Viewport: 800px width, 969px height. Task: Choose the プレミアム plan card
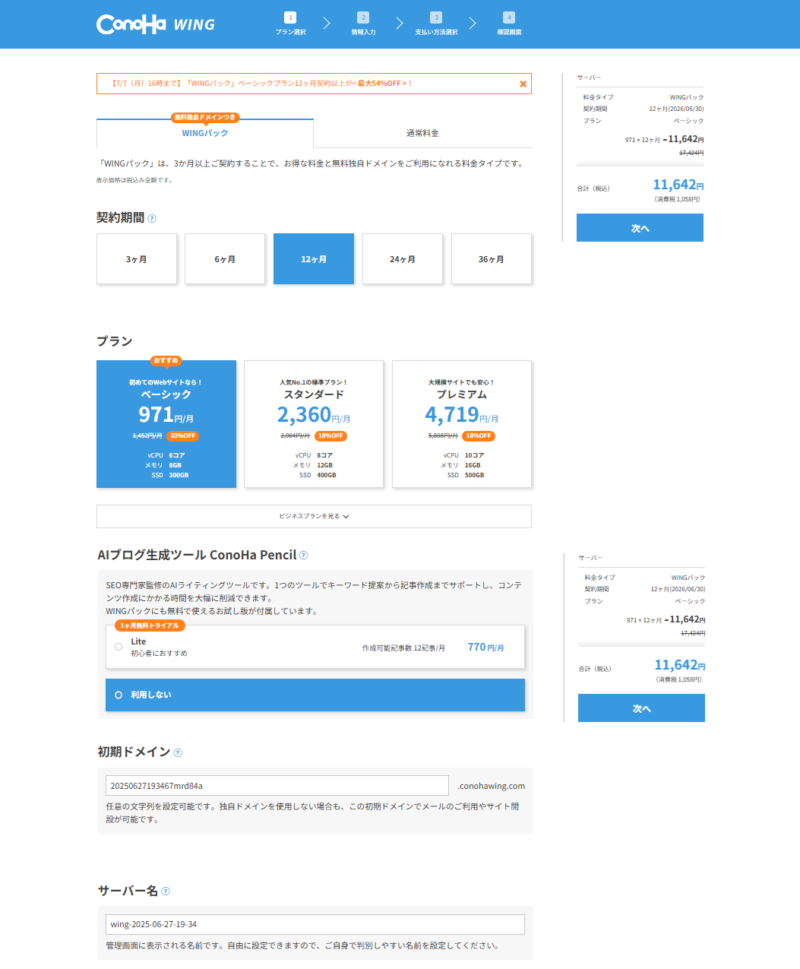pos(462,424)
